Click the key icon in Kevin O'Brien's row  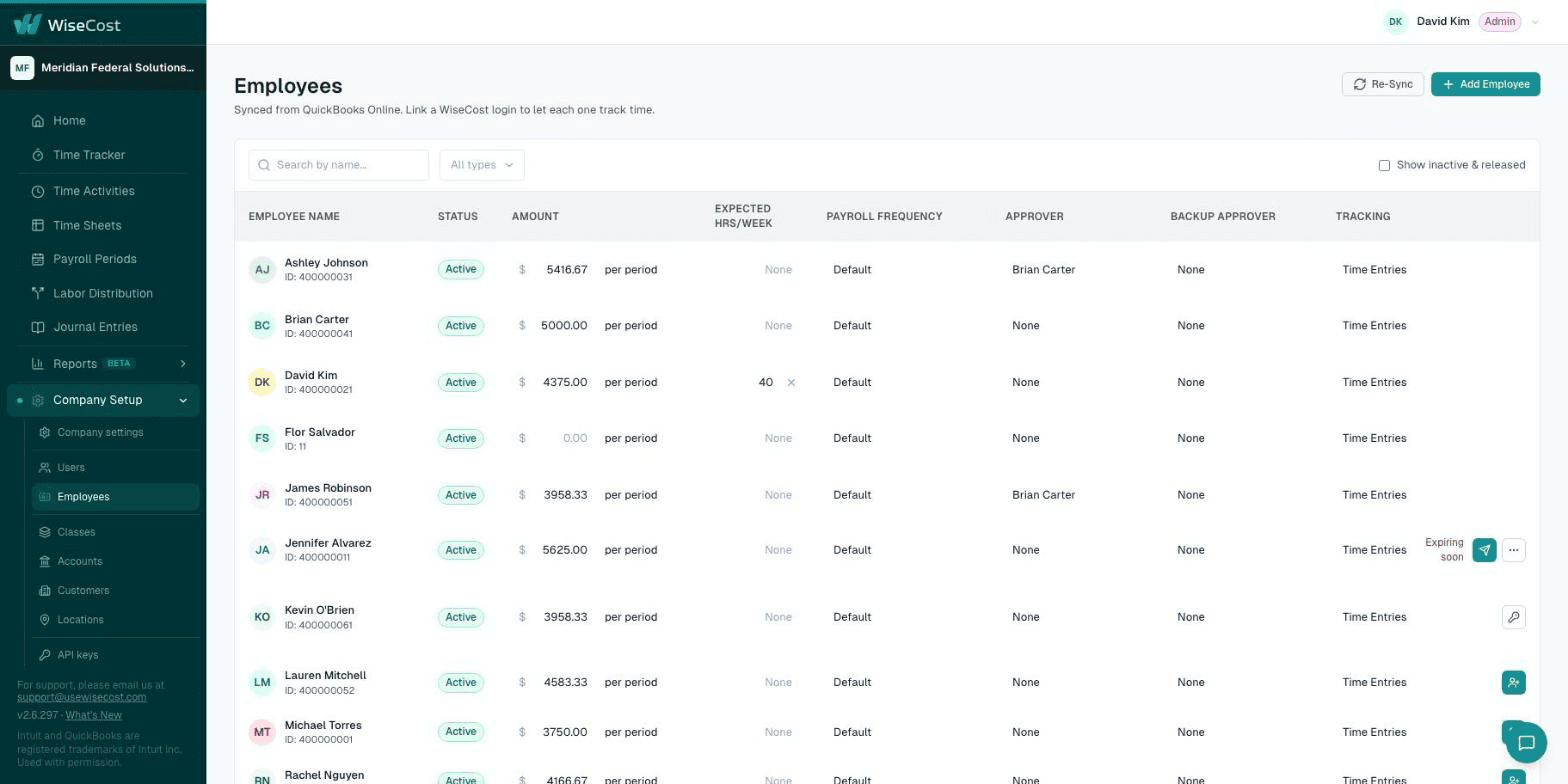(x=1514, y=617)
